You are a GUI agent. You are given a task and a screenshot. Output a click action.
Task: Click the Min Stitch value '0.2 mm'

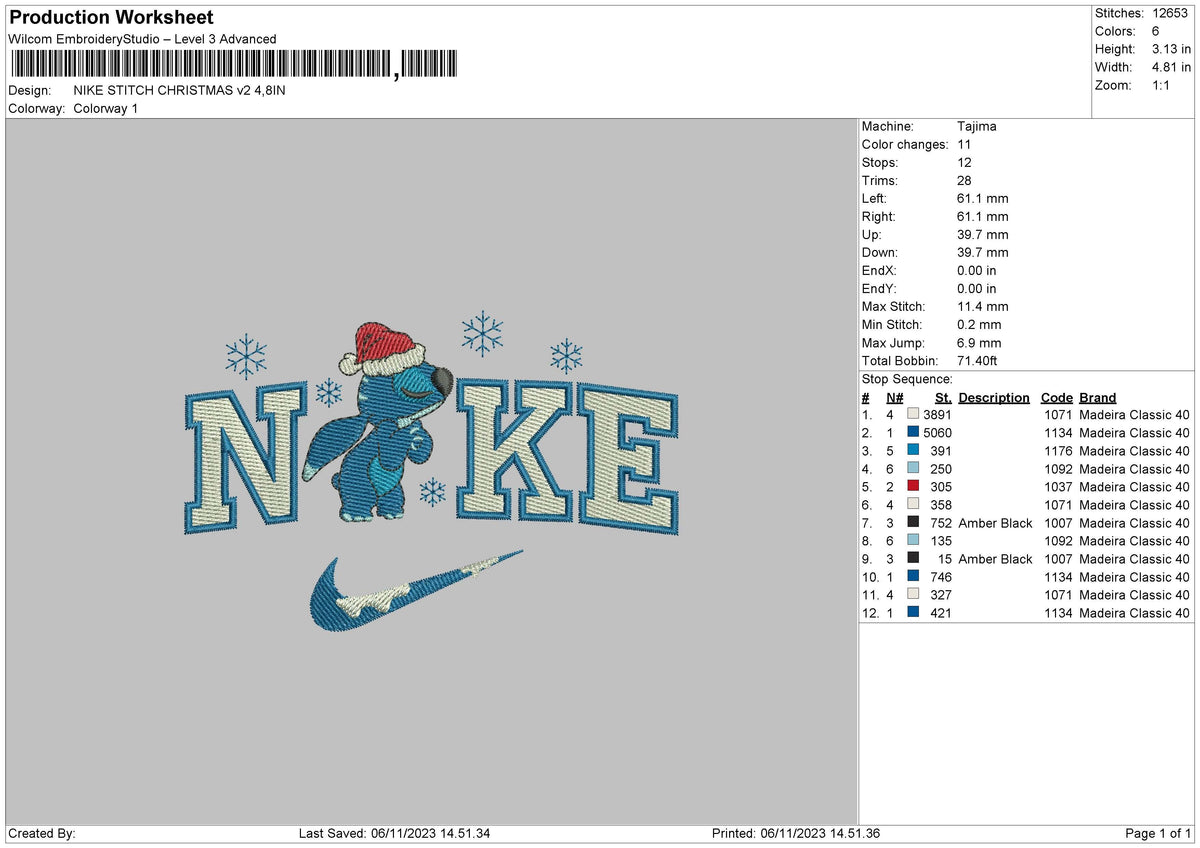(x=979, y=324)
